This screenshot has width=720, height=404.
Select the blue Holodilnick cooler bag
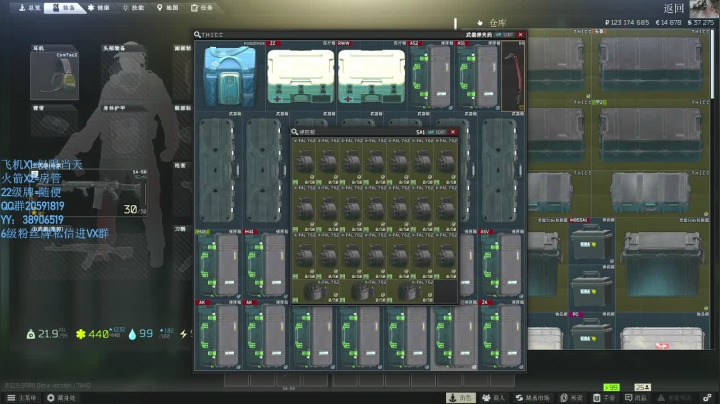230,75
